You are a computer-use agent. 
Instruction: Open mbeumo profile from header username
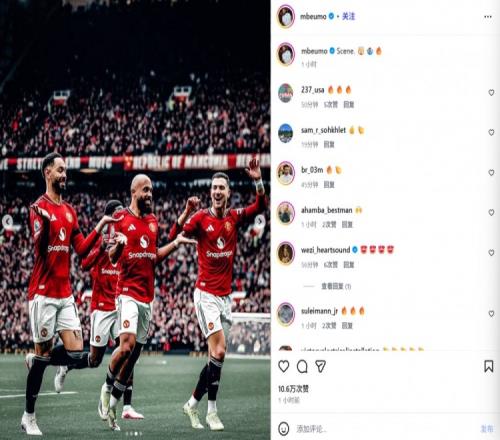coord(313,16)
